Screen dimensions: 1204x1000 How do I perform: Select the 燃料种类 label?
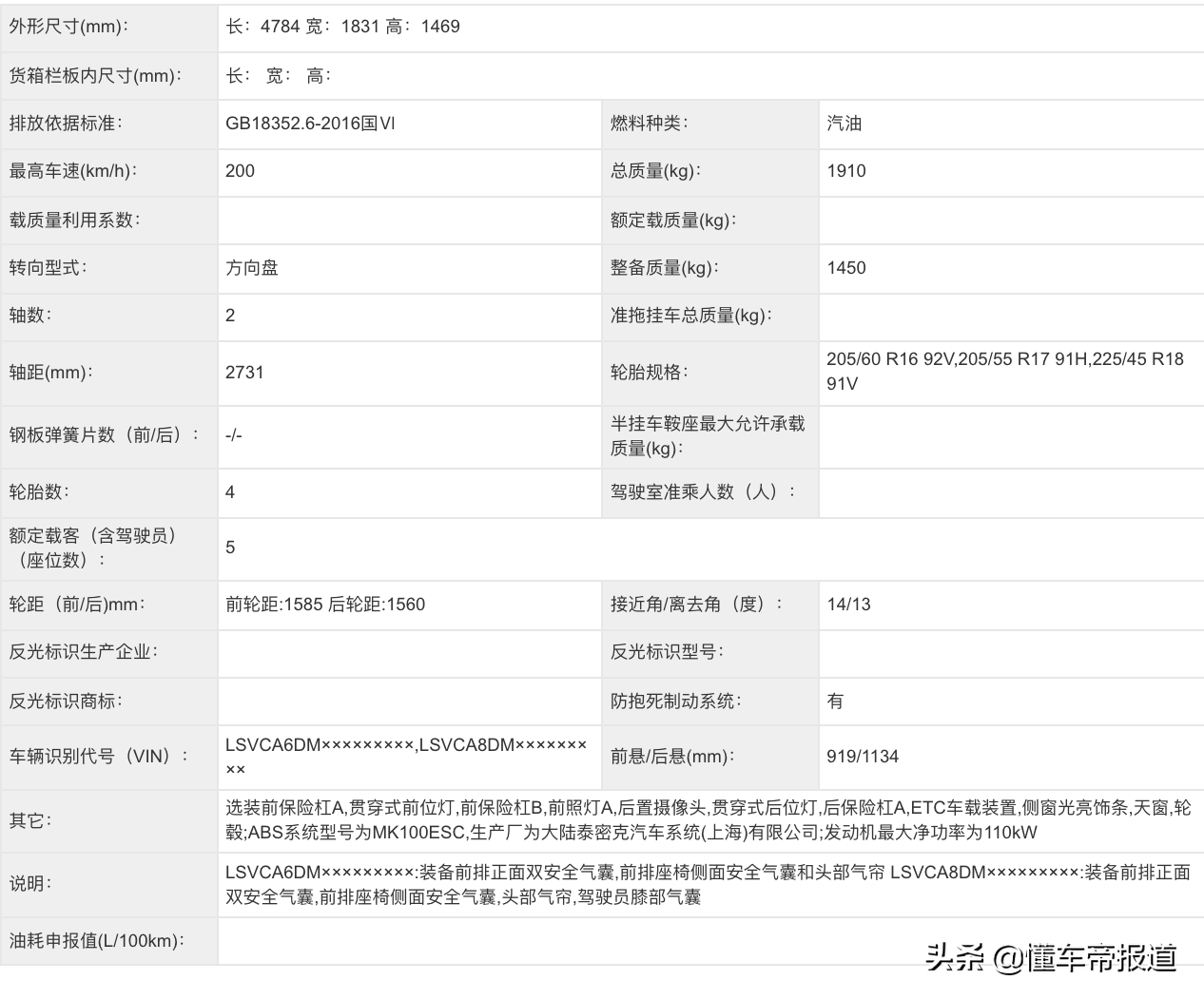[x=650, y=124]
